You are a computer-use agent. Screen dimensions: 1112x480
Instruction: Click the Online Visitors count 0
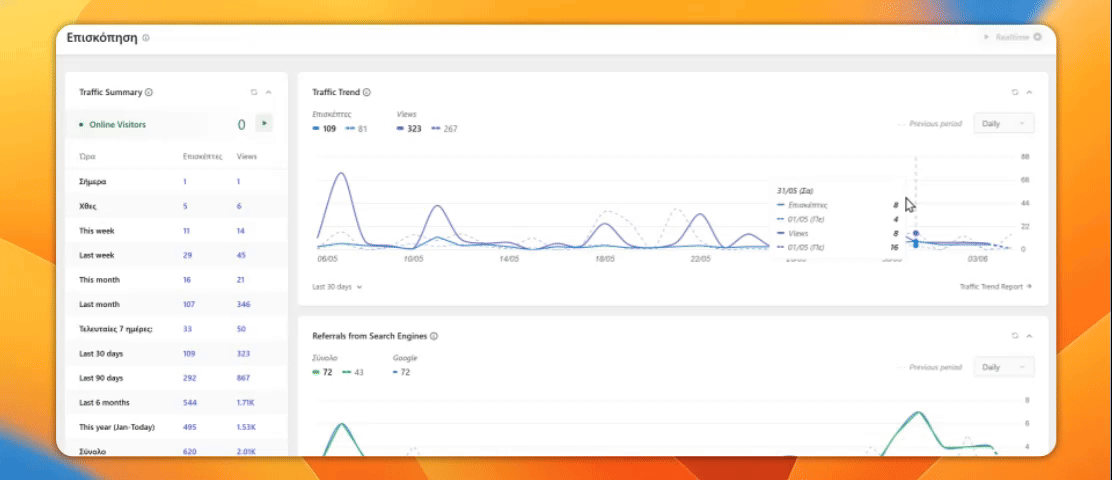click(241, 125)
